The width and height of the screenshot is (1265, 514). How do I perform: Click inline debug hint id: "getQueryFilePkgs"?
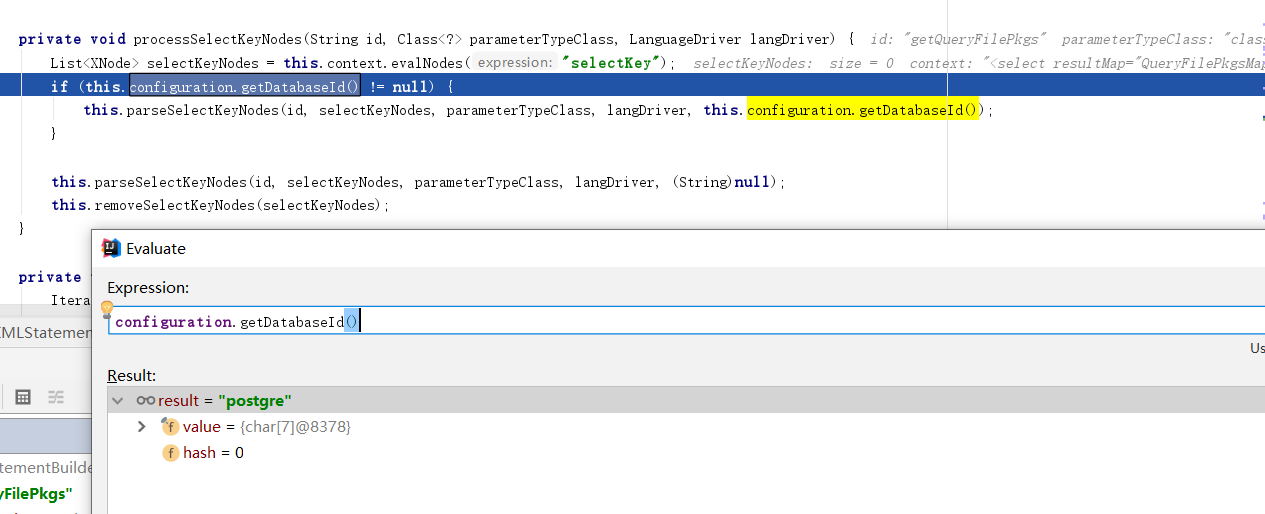click(x=959, y=39)
